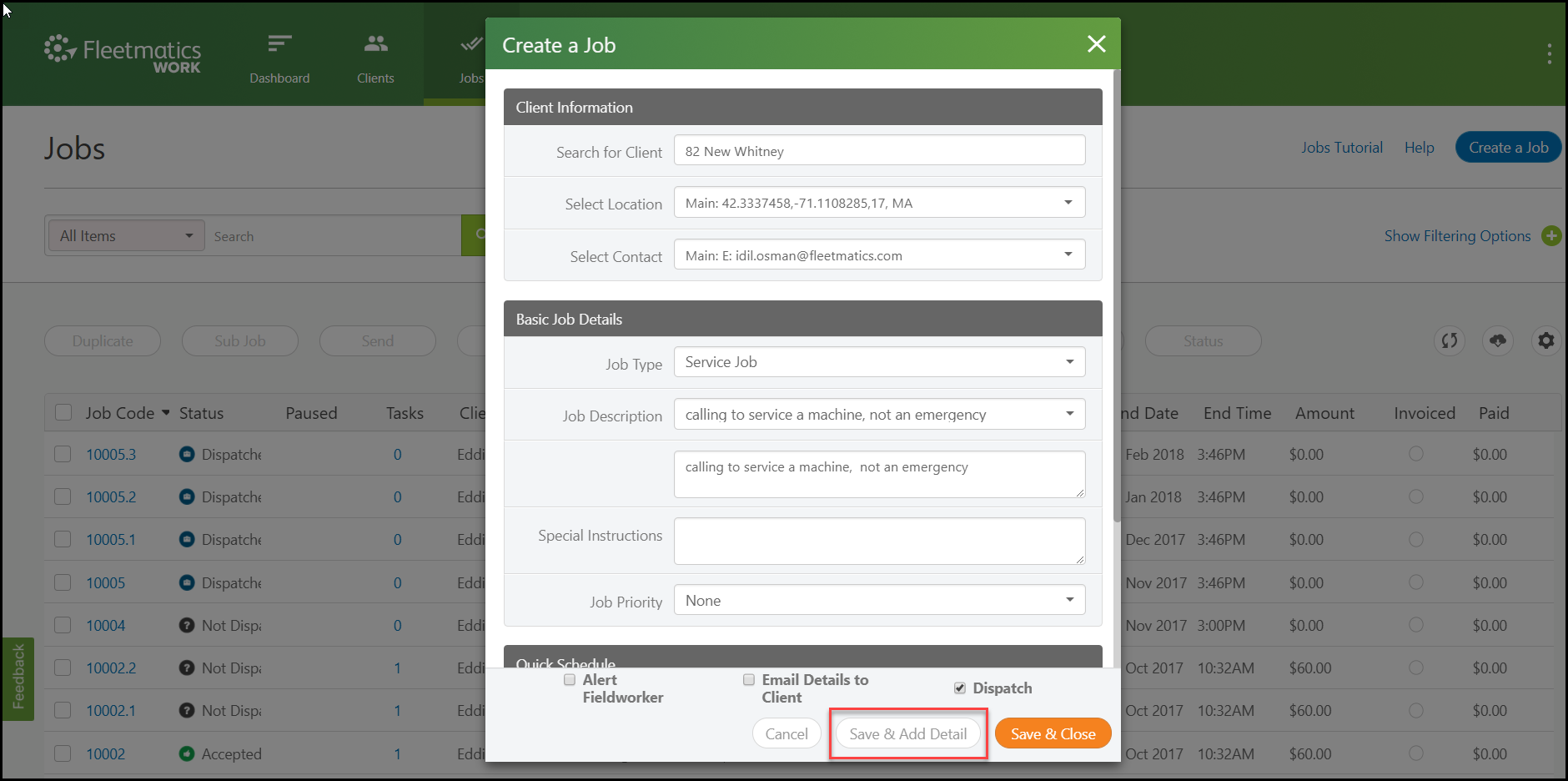Click the Sub Job button
The width and height of the screenshot is (1568, 781).
pyautogui.click(x=240, y=340)
